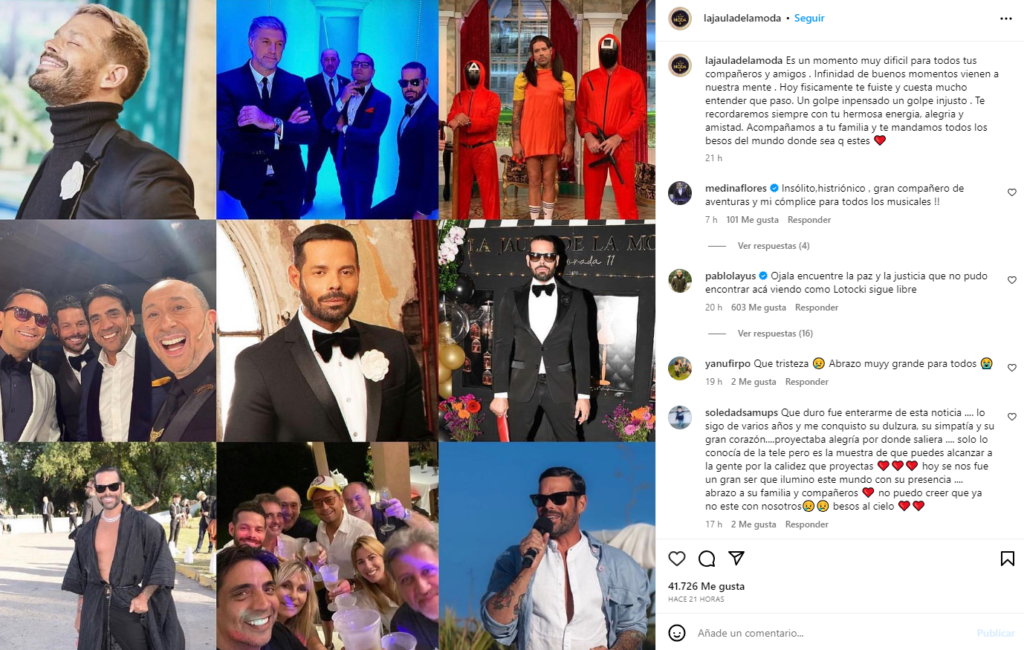The image size is (1024, 650).
Task: Like the soledadsamups comment
Action: [1012, 417]
